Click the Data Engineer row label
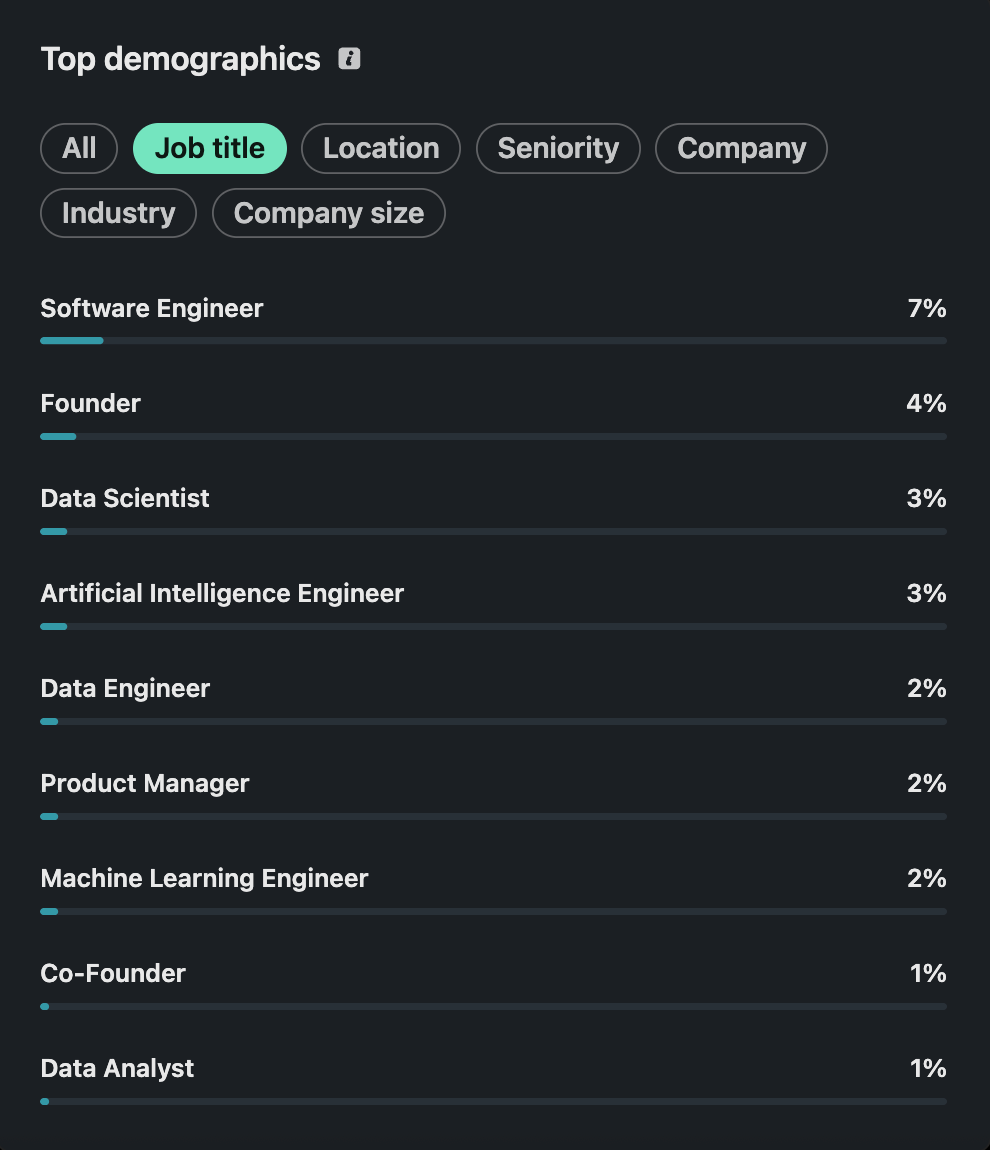The height and width of the screenshot is (1150, 990). tap(125, 689)
